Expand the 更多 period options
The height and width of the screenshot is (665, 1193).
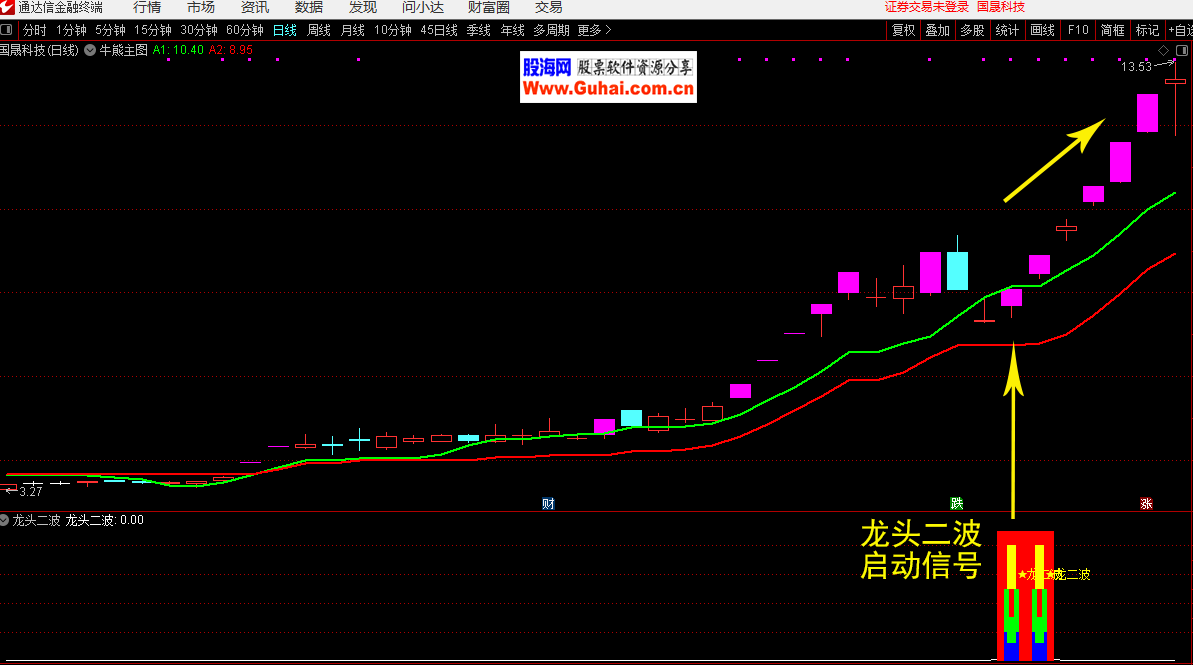click(x=594, y=30)
